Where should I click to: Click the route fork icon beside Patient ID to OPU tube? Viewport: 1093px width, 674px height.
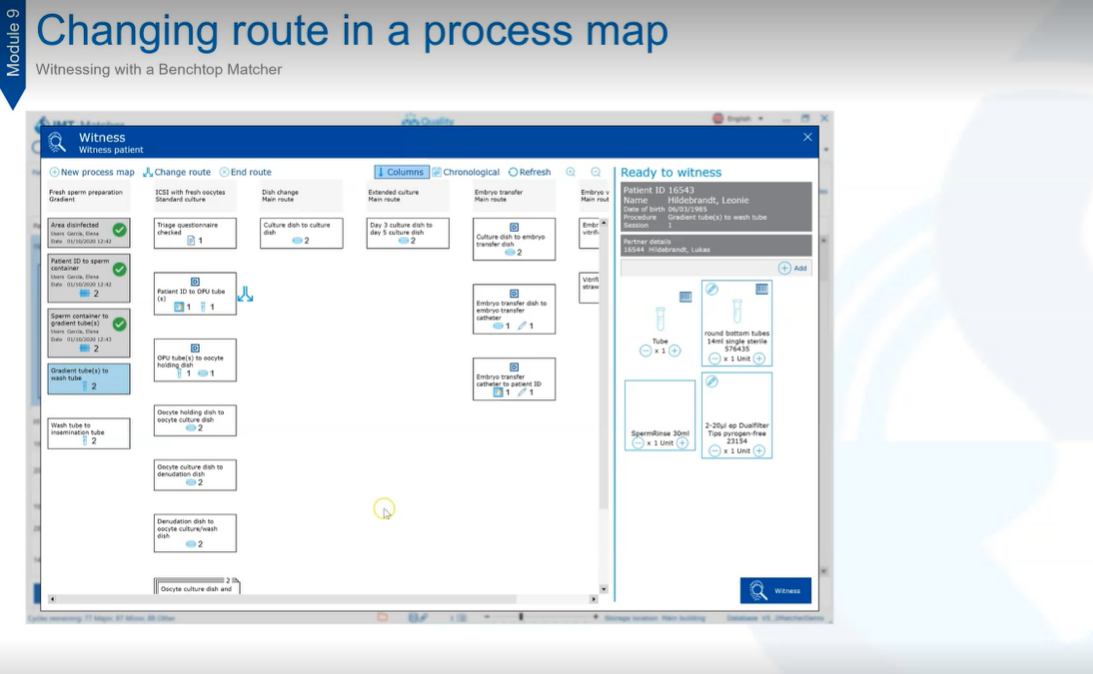245,294
